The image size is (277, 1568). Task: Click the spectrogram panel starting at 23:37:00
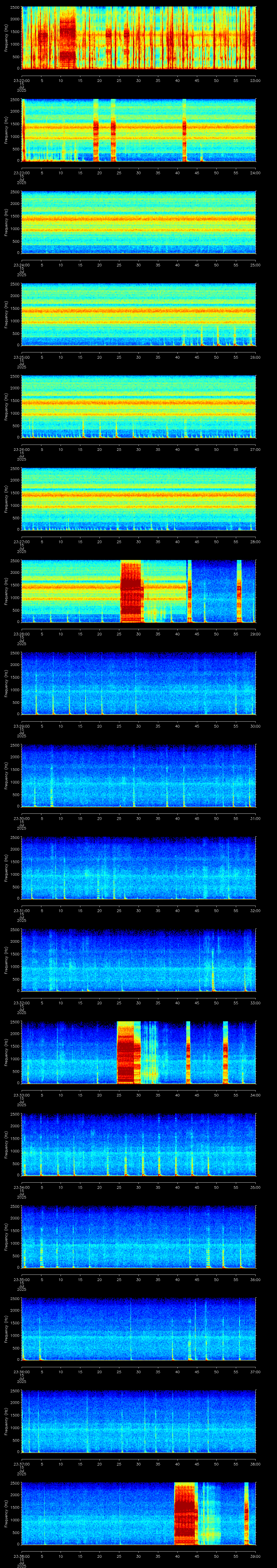pos(139,1421)
